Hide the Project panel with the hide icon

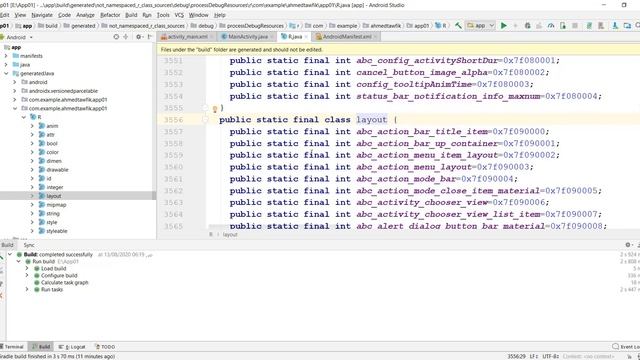point(149,37)
